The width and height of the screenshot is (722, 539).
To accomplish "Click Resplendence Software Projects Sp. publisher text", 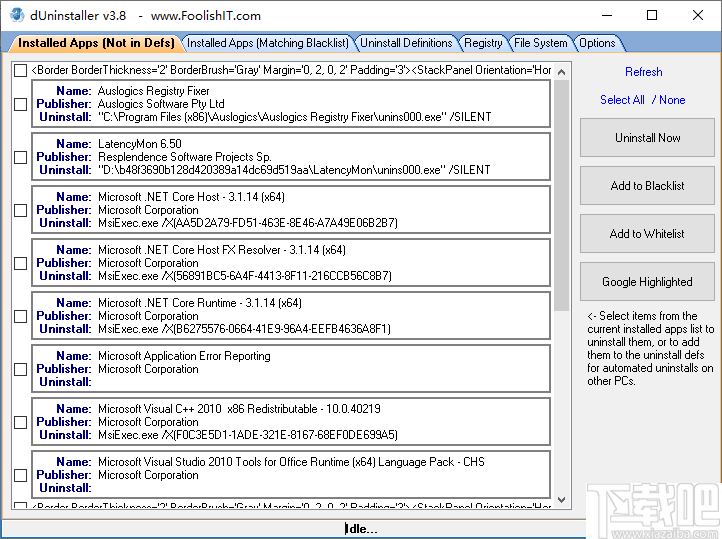I will 185,157.
